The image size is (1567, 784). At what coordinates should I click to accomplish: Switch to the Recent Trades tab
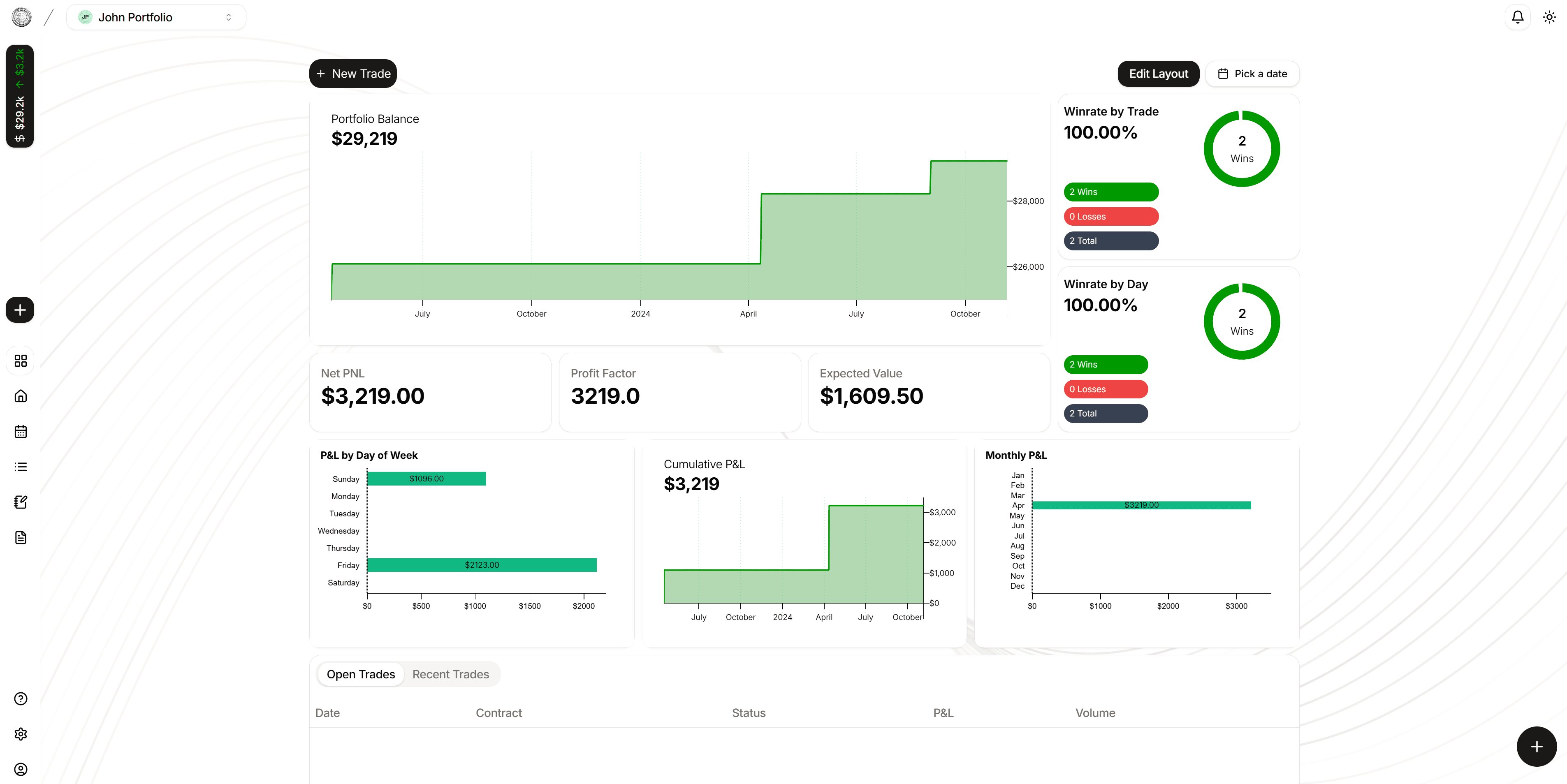(x=450, y=674)
